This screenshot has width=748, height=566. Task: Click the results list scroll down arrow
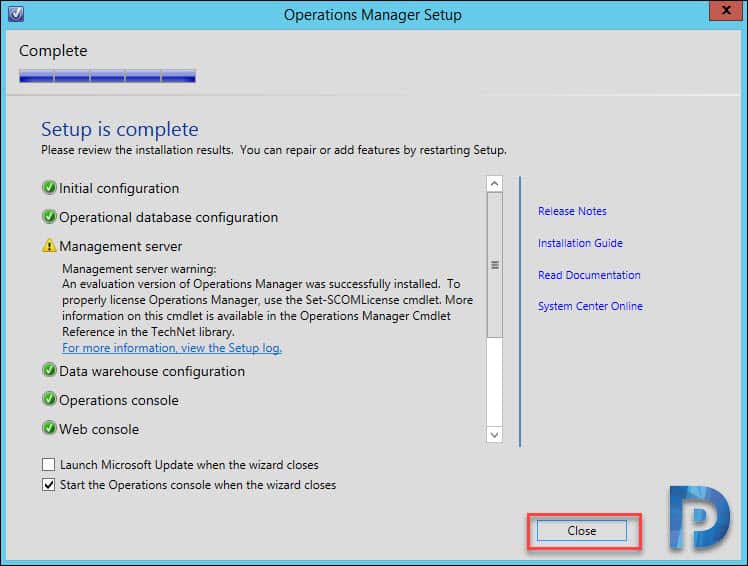pos(494,435)
